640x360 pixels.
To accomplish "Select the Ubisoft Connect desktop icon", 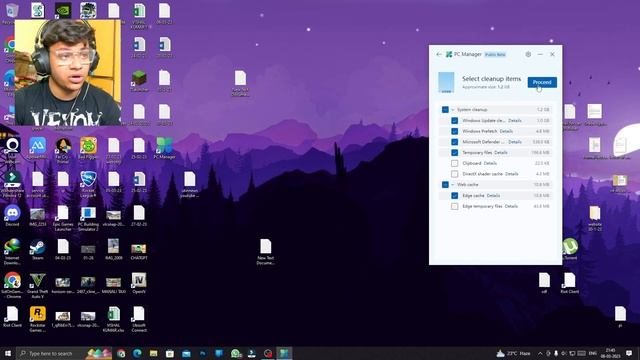I will point(139,319).
